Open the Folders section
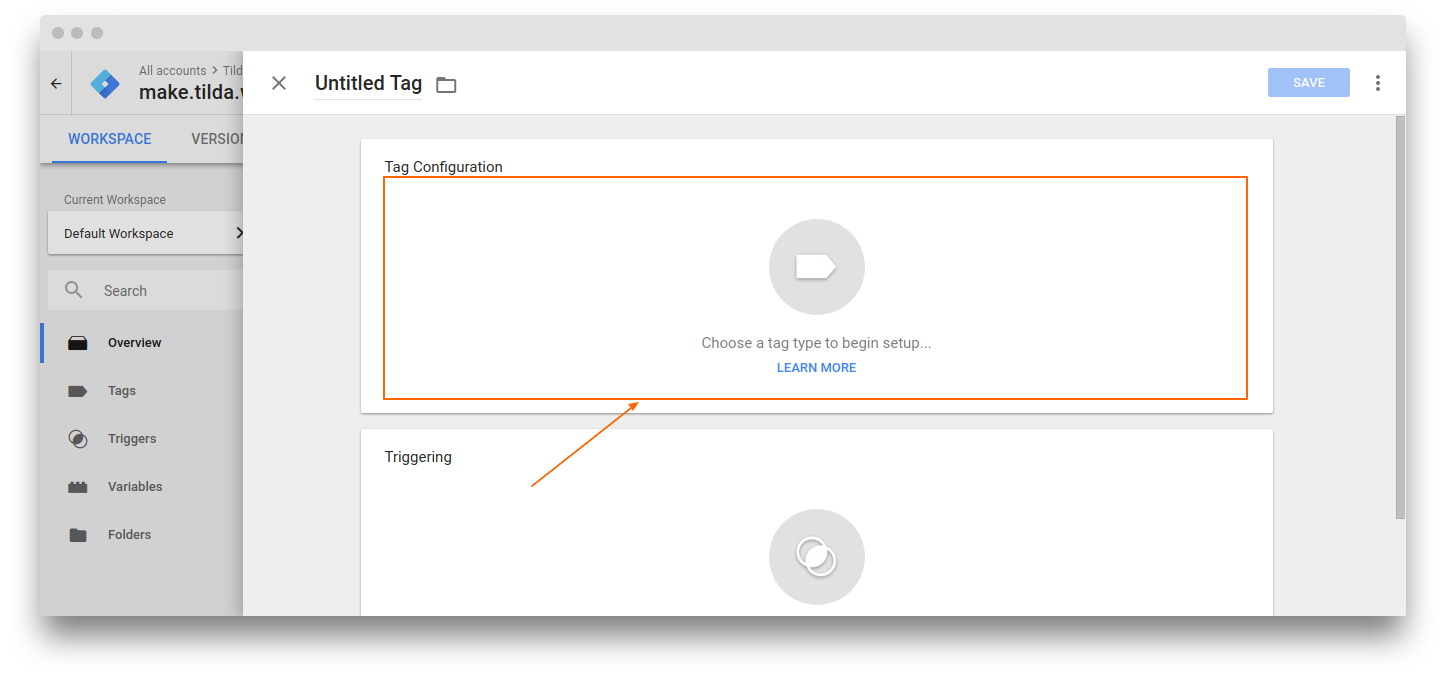The height and width of the screenshot is (686, 1446). [129, 534]
